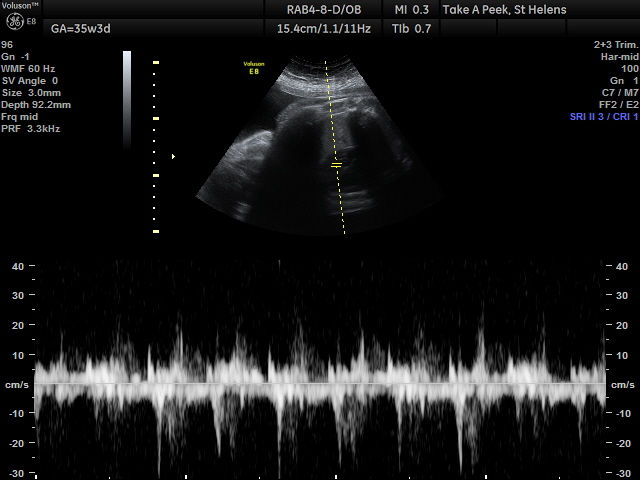Click the top depth scale tick marker
This screenshot has height=480, width=640.
(x=156, y=62)
